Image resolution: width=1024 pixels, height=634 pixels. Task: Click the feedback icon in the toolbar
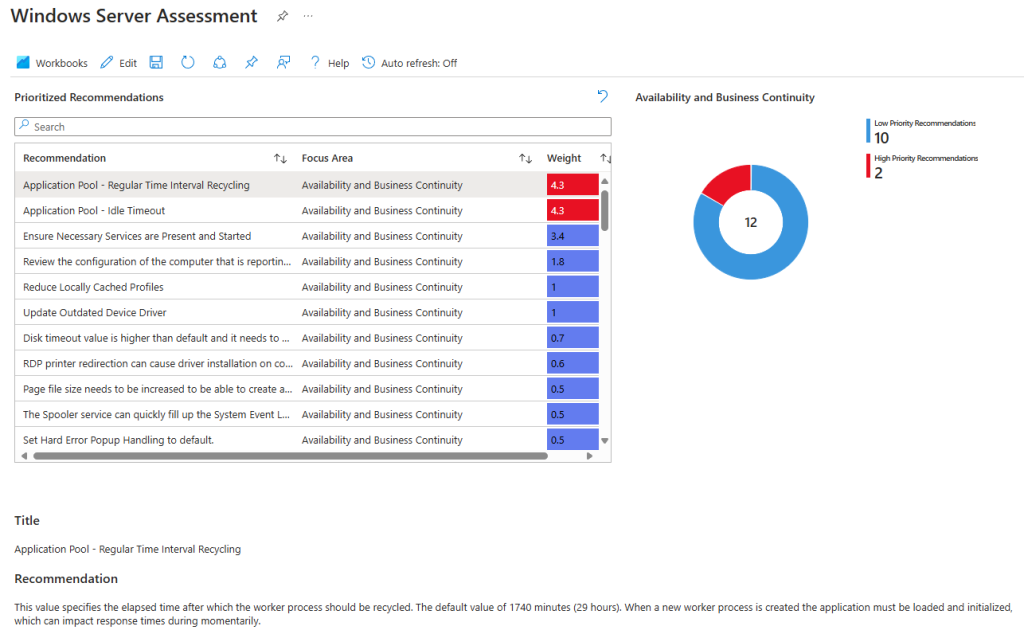[283, 62]
